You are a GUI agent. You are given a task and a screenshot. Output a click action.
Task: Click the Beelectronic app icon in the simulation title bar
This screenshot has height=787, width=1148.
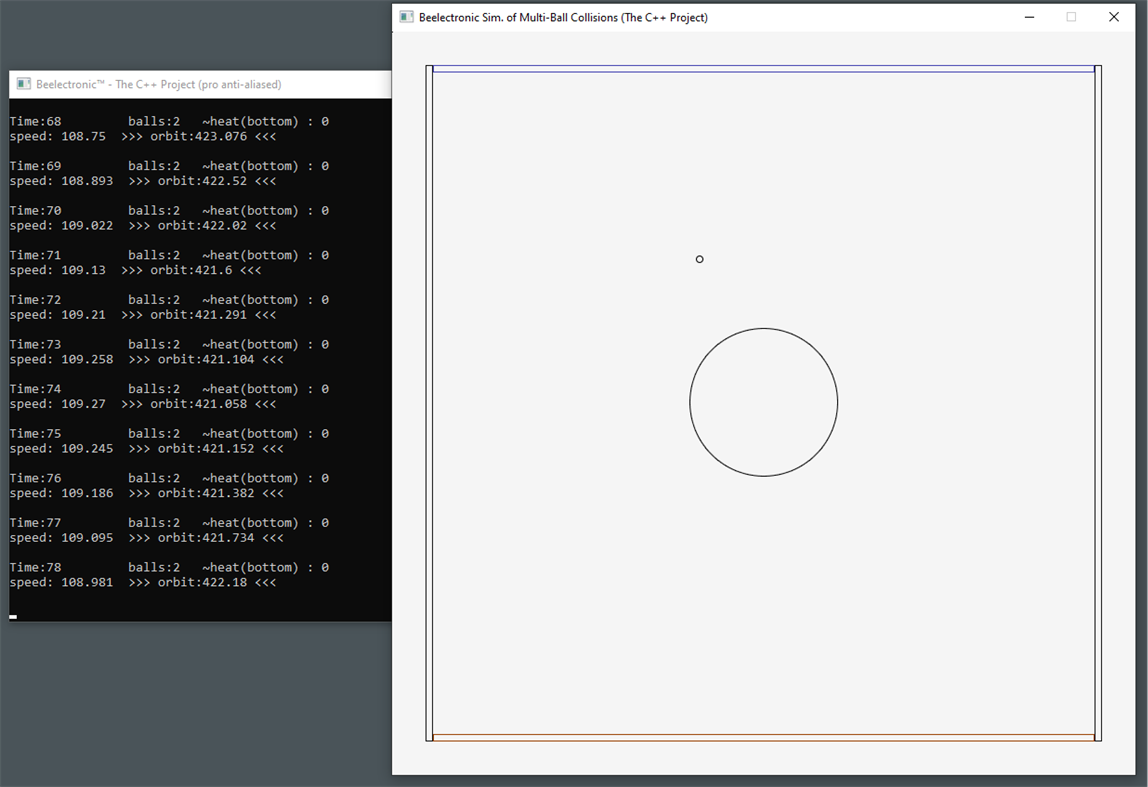406,17
